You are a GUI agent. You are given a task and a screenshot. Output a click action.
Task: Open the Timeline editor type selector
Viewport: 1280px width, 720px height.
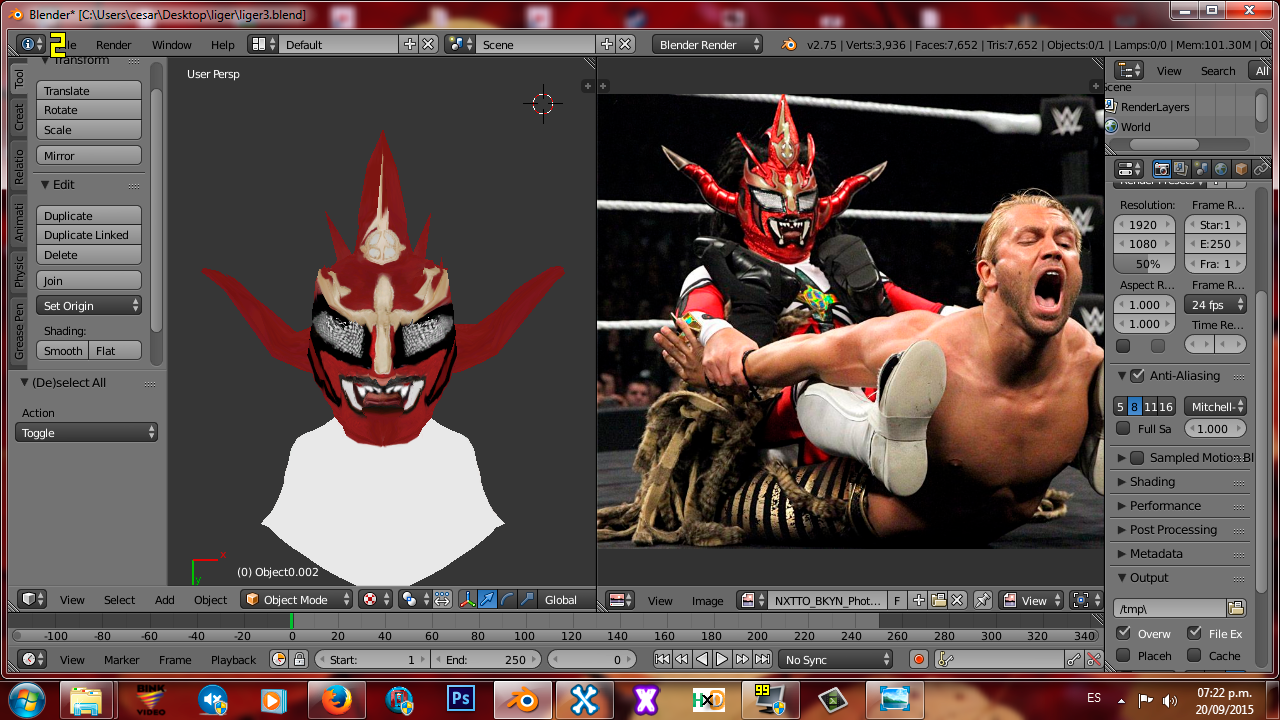point(33,659)
